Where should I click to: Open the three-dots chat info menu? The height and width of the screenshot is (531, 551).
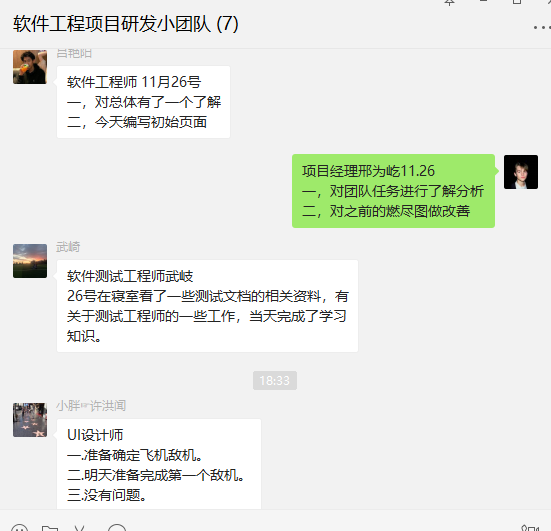(542, 27)
